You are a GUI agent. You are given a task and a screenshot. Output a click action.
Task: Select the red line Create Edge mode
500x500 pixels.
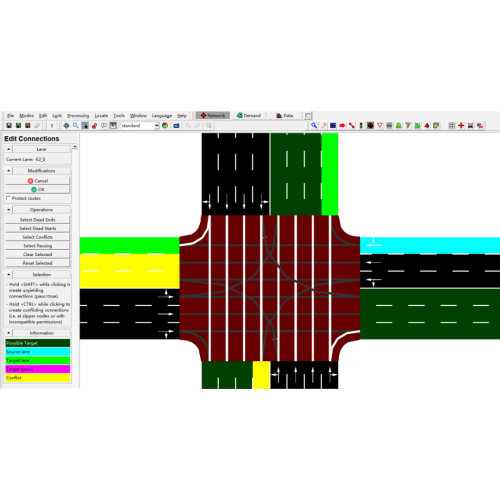pyautogui.click(x=351, y=125)
